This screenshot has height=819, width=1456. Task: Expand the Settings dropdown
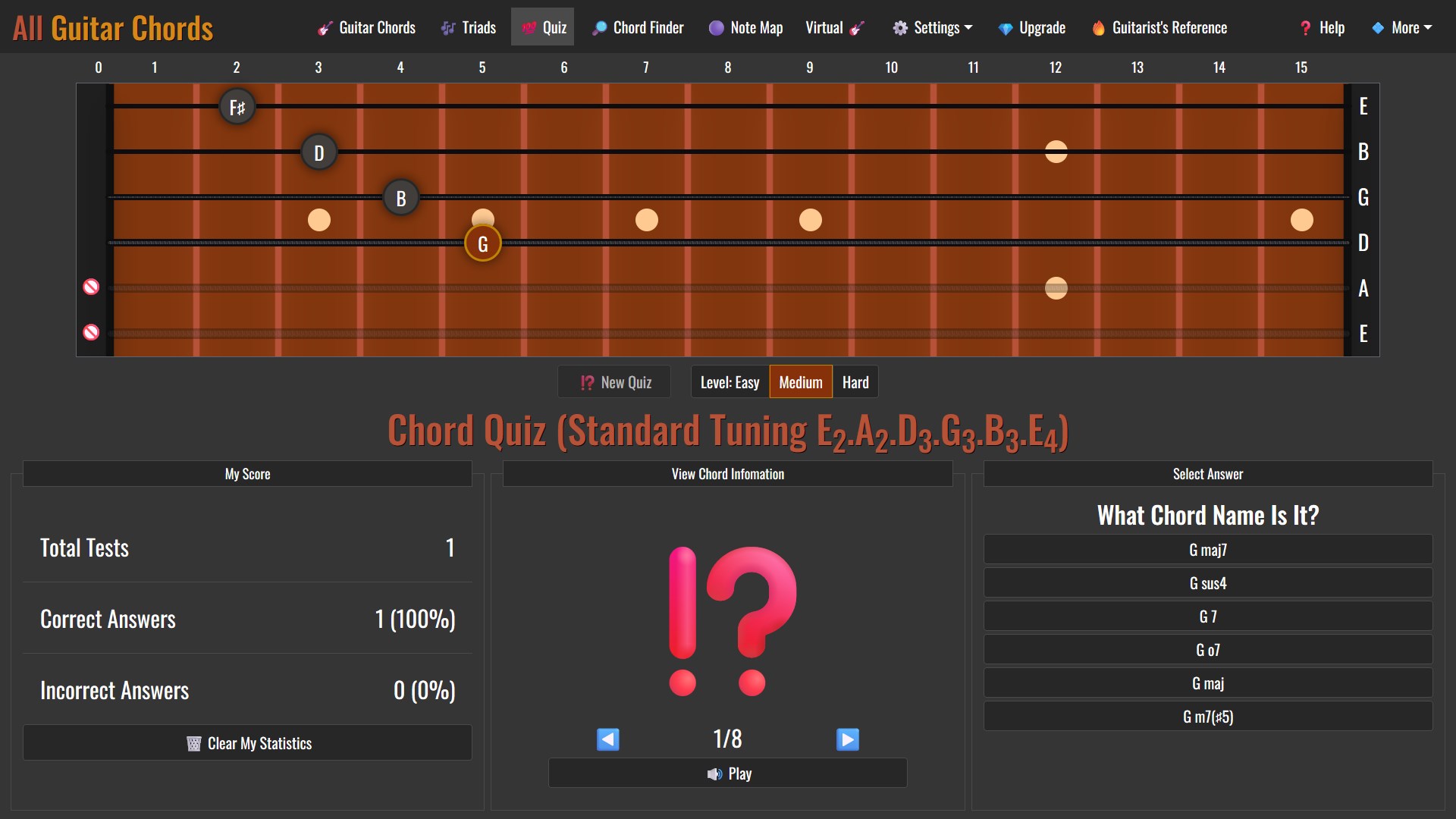932,27
